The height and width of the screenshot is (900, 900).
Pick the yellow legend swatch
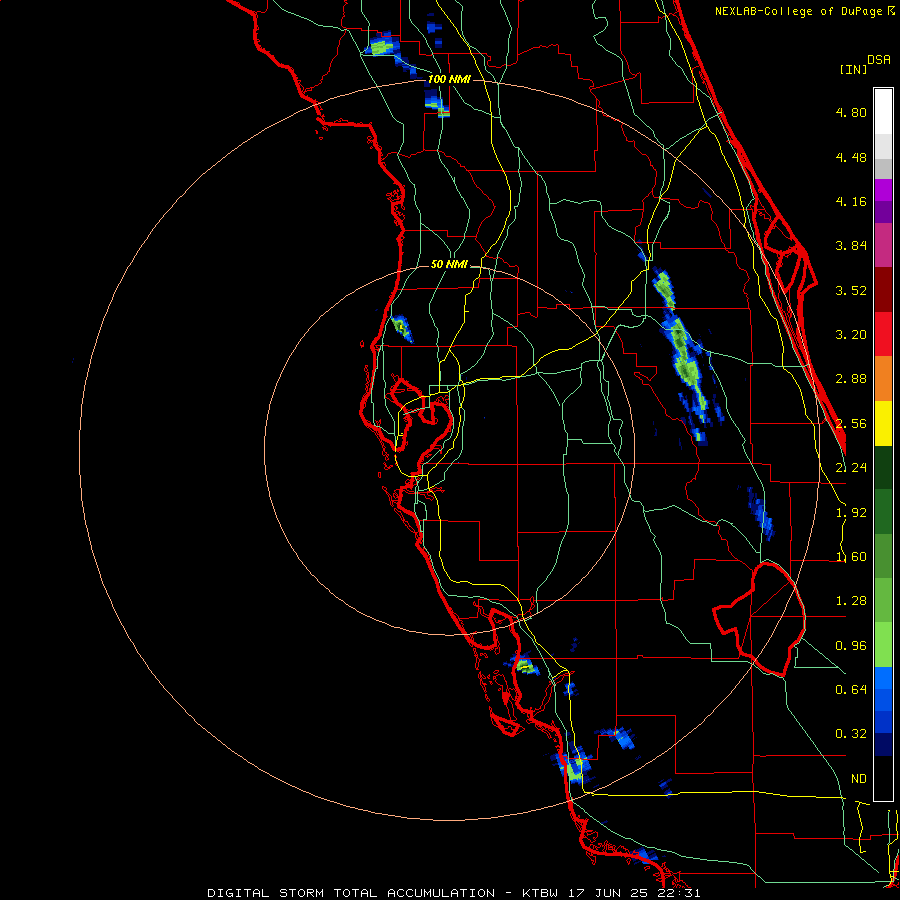(883, 423)
